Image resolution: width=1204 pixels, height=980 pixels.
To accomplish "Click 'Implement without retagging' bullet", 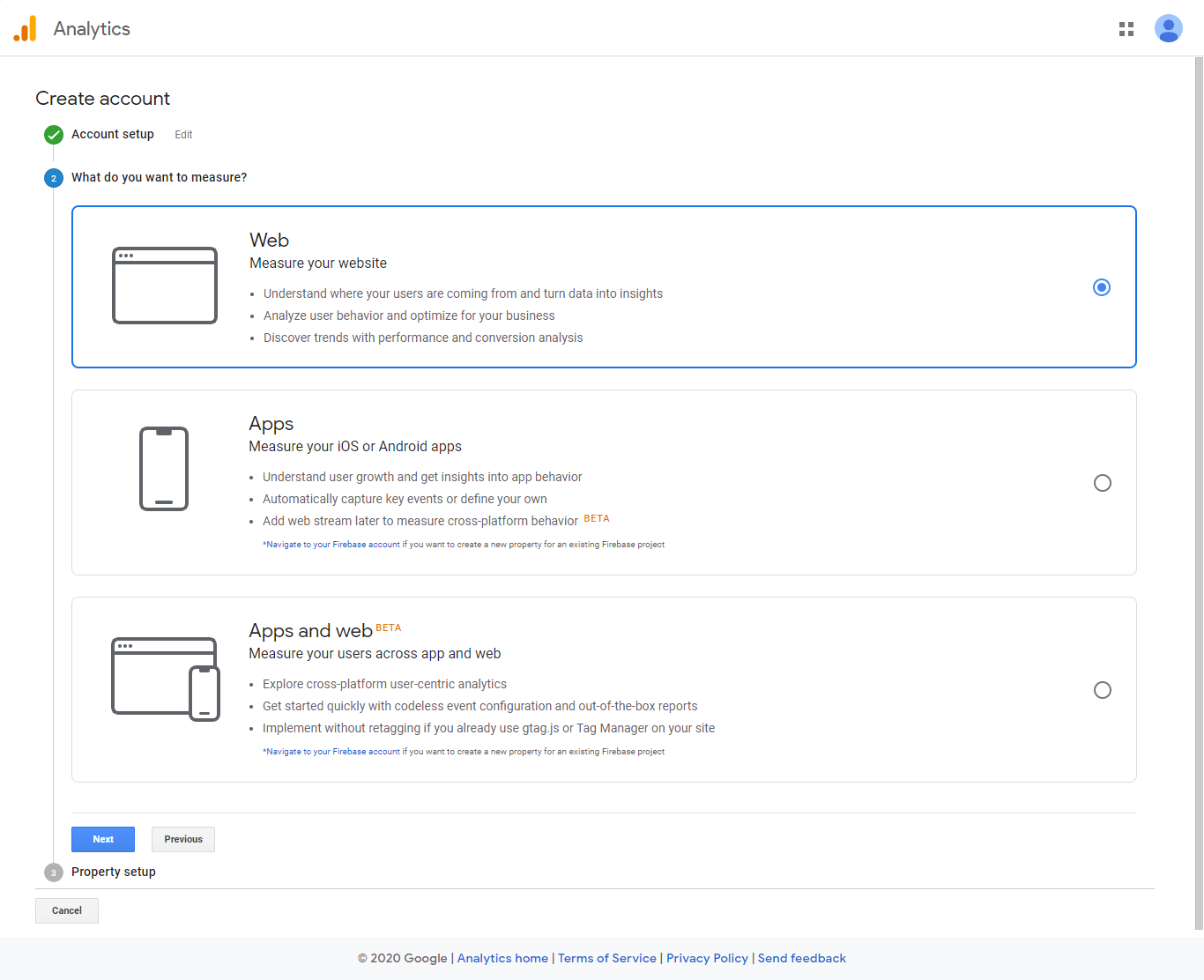I will 488,728.
